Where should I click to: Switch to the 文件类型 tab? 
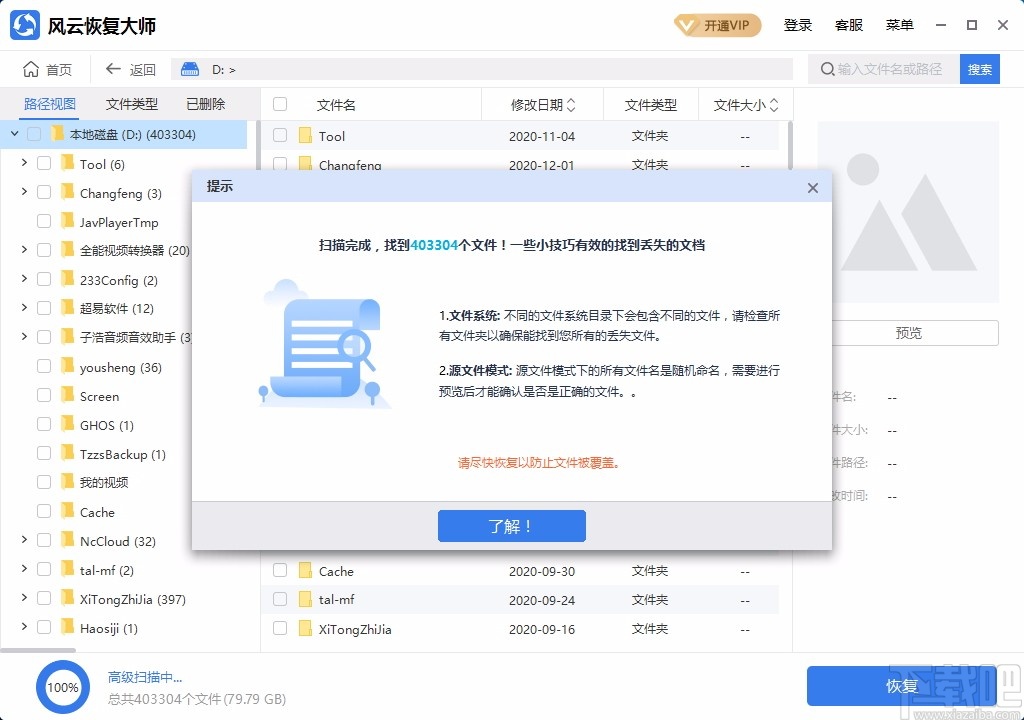point(131,103)
